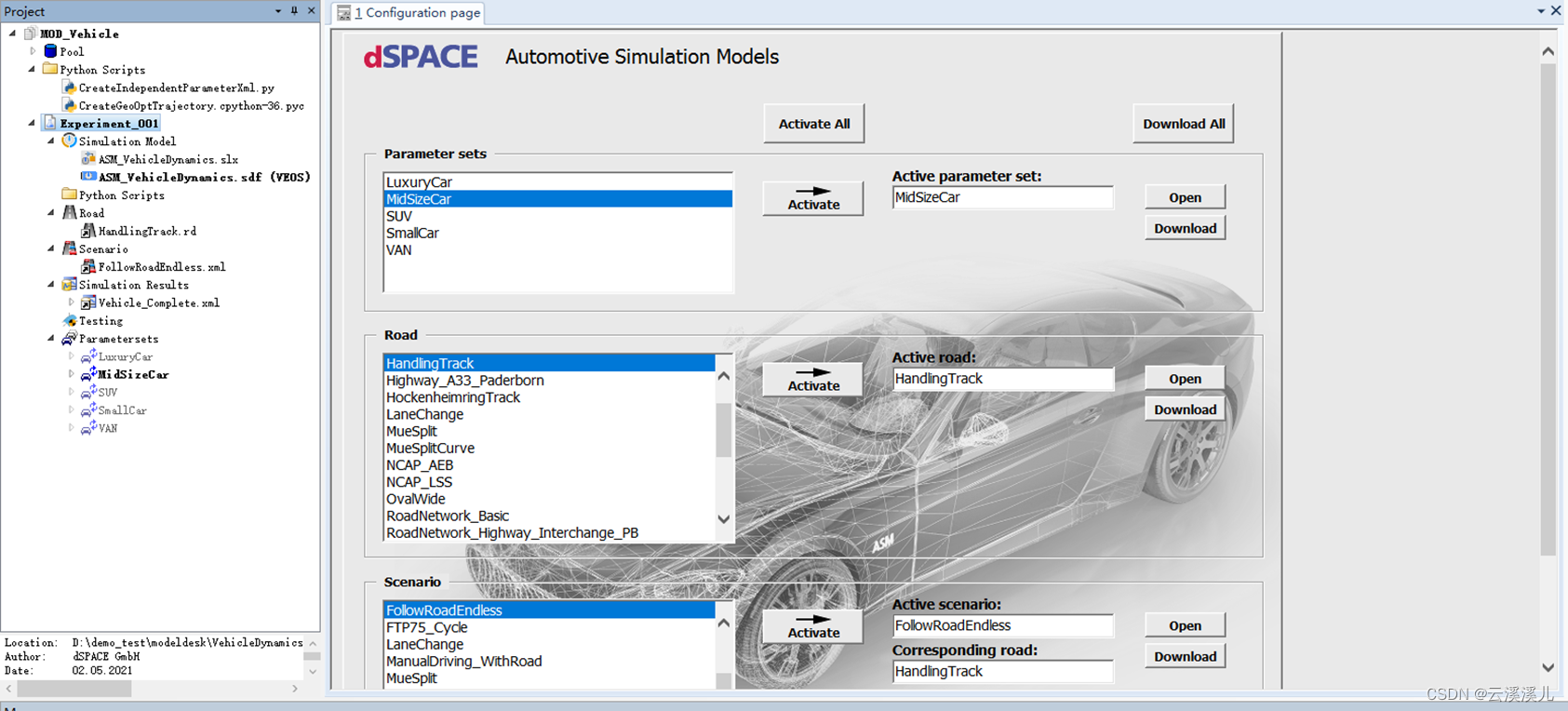1568x711 pixels.
Task: Collapse the Simulation Model node
Action: (x=51, y=141)
